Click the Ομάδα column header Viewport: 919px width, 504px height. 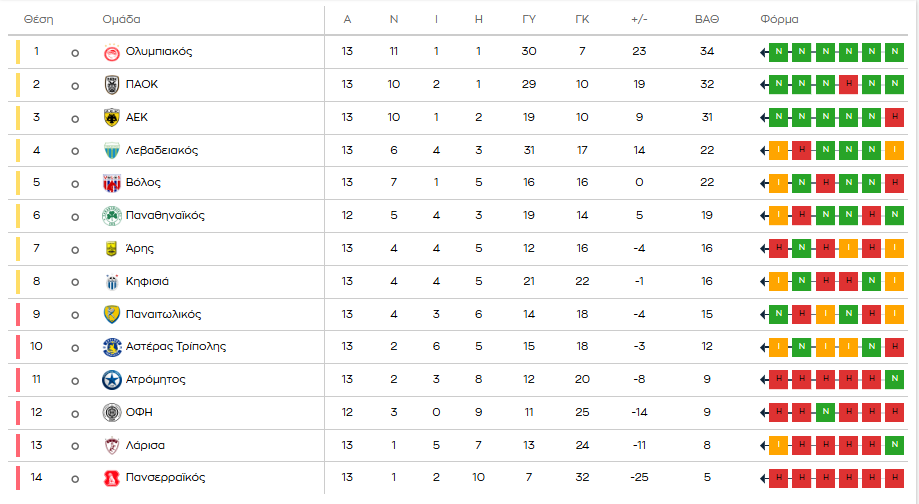(x=121, y=20)
